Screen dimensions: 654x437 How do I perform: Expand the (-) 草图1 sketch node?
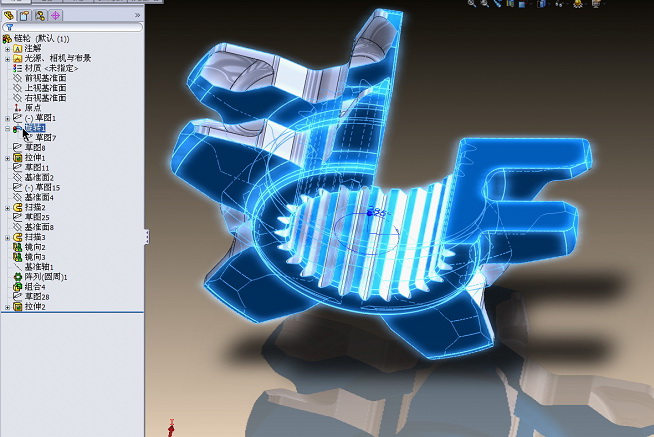point(7,118)
